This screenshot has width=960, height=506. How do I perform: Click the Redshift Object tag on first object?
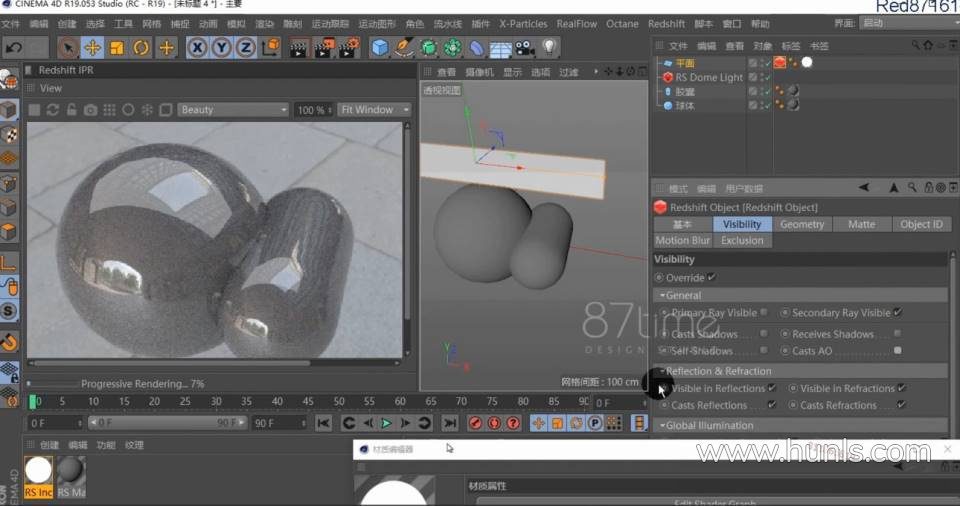tap(779, 62)
